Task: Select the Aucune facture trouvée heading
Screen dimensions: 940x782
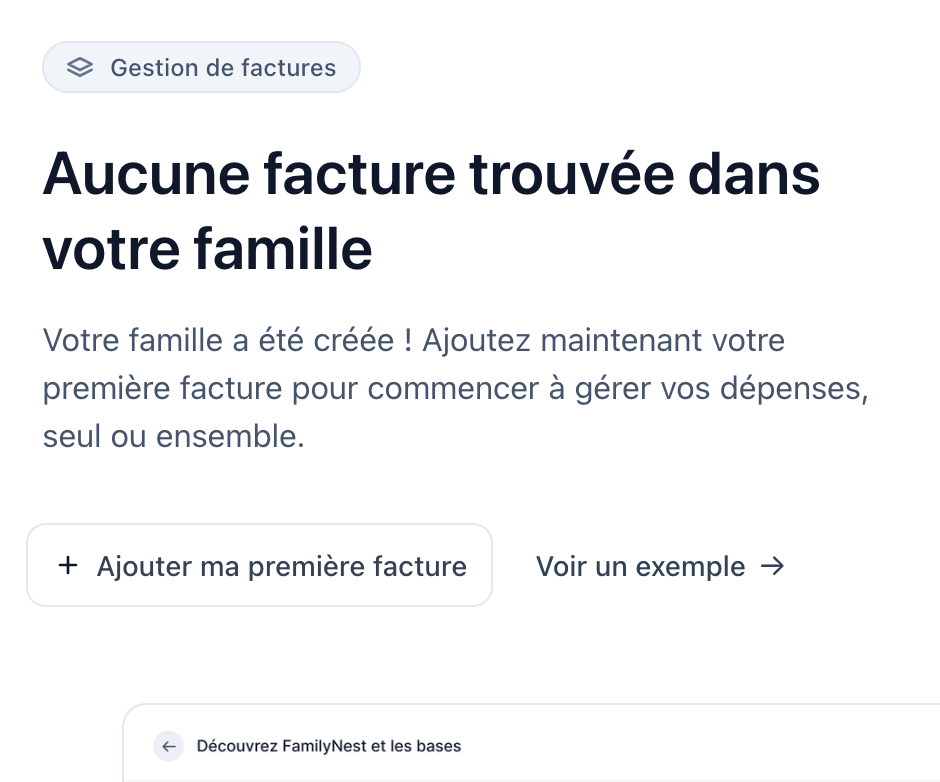Action: click(x=431, y=210)
